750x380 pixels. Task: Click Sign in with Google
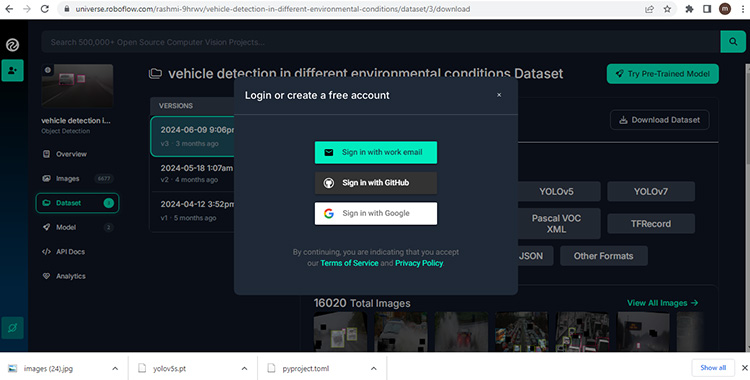375,213
